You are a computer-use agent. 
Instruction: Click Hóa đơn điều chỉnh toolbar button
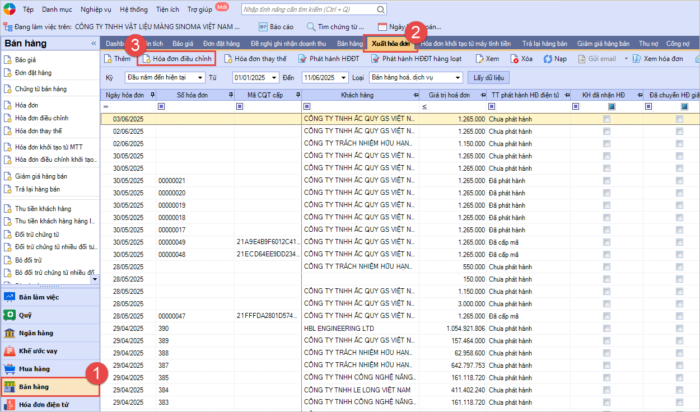[x=176, y=60]
